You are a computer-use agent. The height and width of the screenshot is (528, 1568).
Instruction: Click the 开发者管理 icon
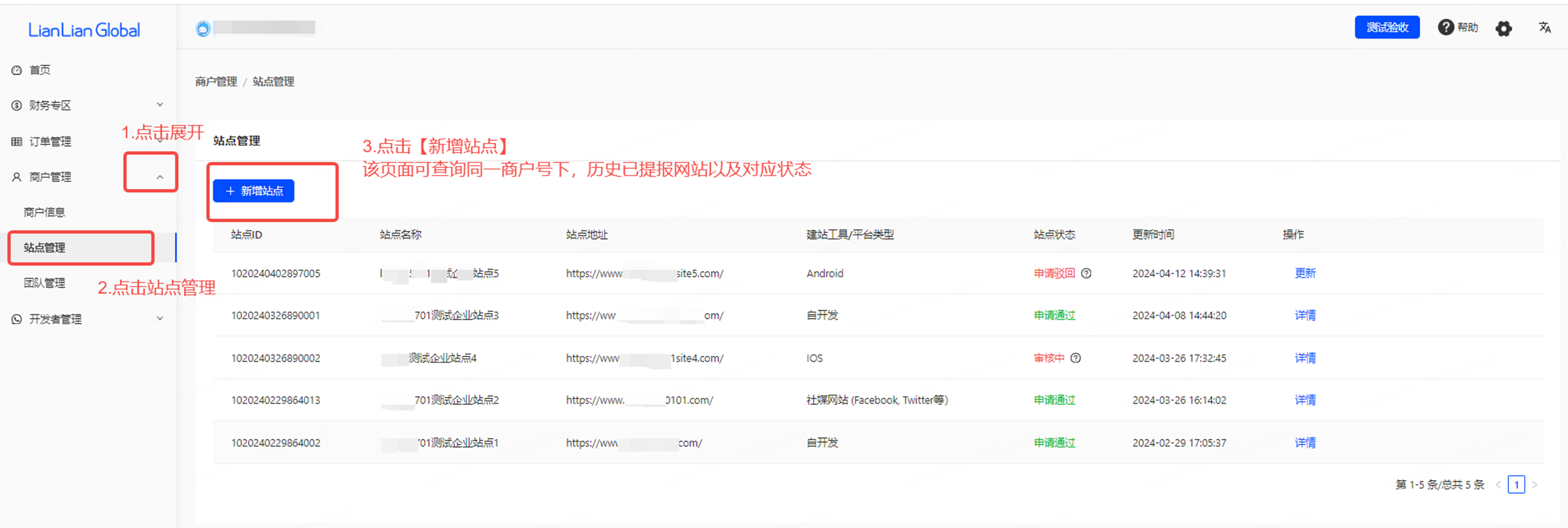click(16, 318)
